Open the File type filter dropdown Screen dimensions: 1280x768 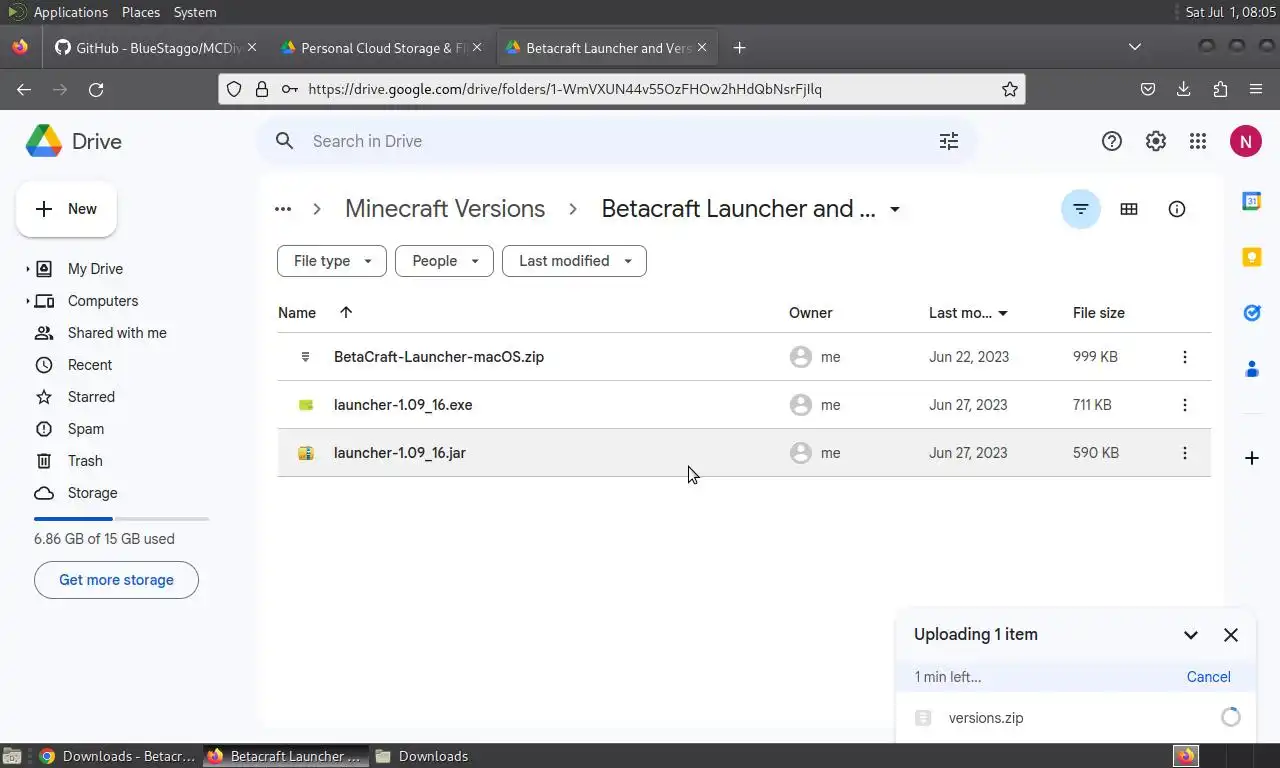332,261
